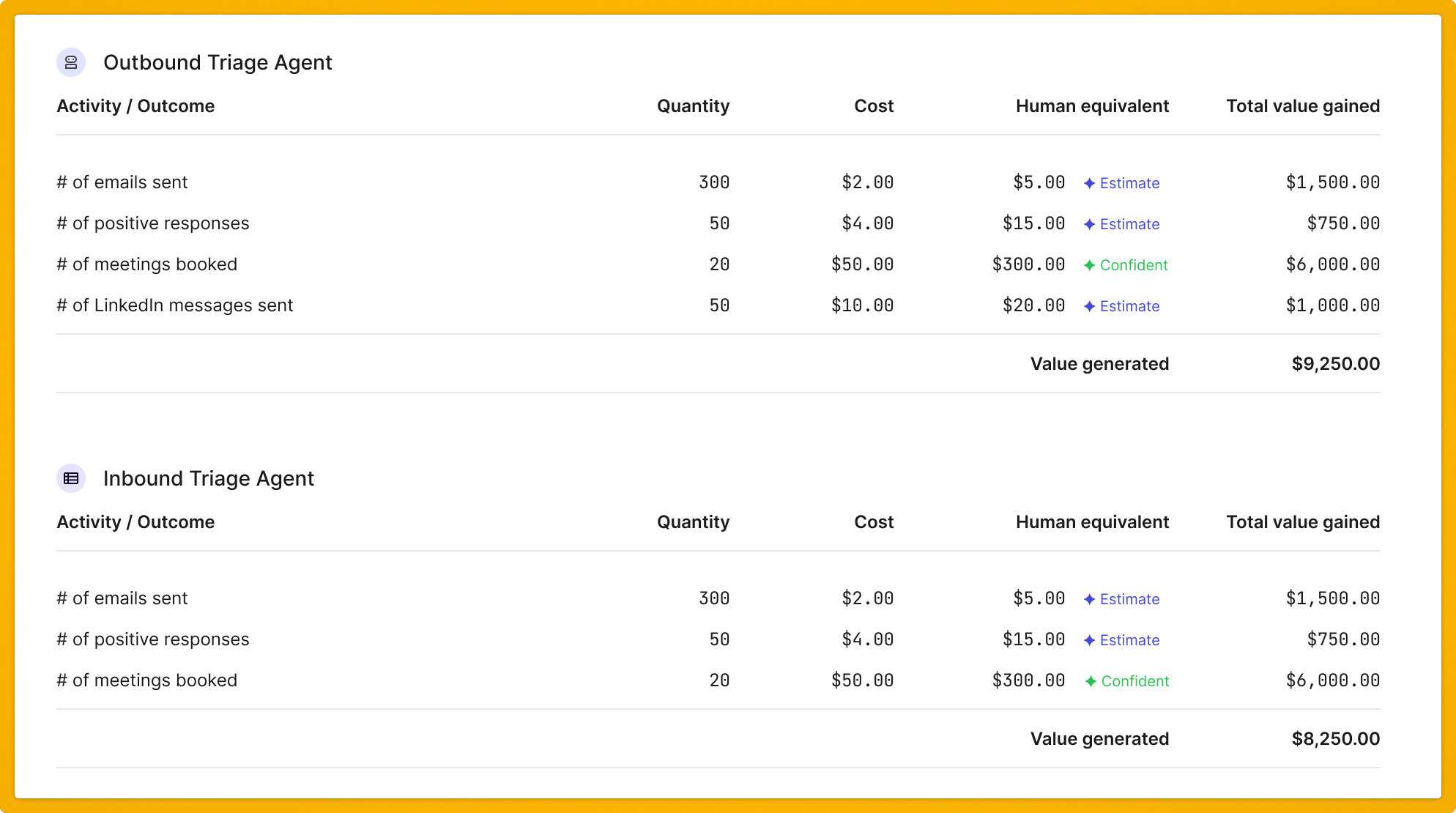The width and height of the screenshot is (1456, 813).
Task: Open the Cost column sorting options
Action: (873, 105)
